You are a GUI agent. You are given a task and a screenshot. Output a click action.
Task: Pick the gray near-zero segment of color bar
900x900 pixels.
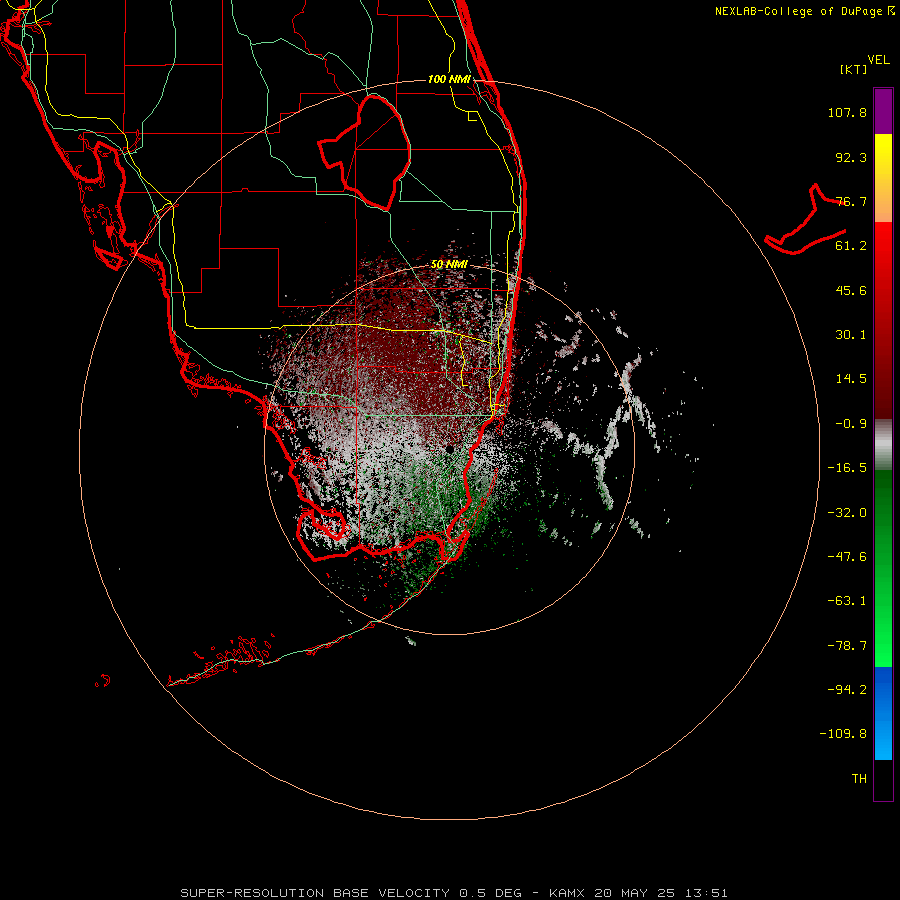point(883,445)
